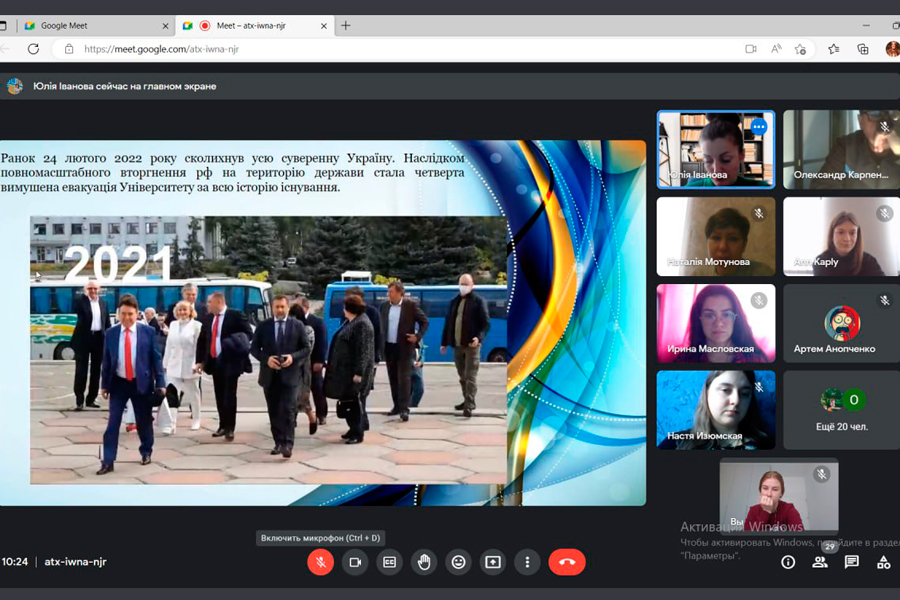
Task: Open the Activities panel
Action: point(883,562)
